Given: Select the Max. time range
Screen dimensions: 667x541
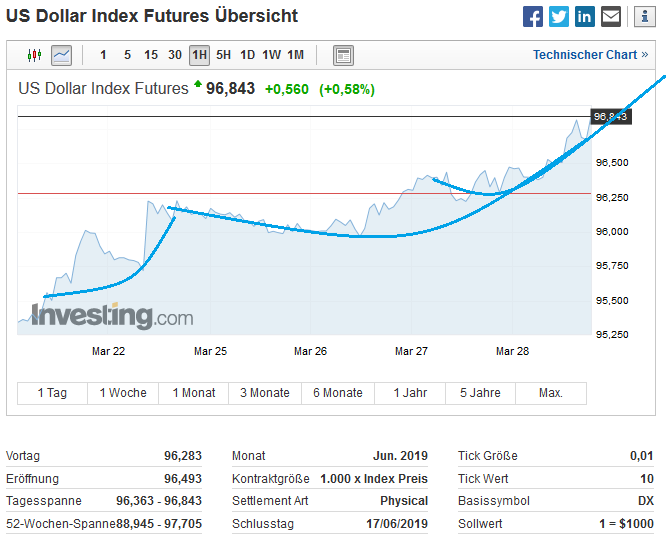Looking at the screenshot, I should (551, 393).
